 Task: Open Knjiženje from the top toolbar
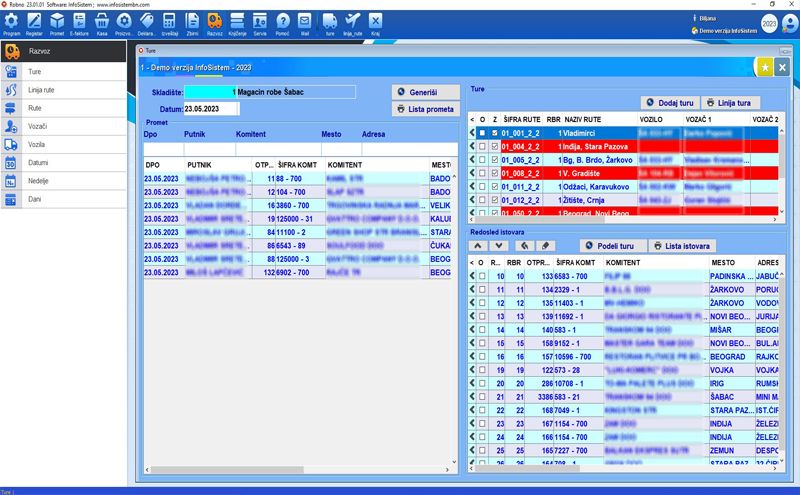[237, 24]
